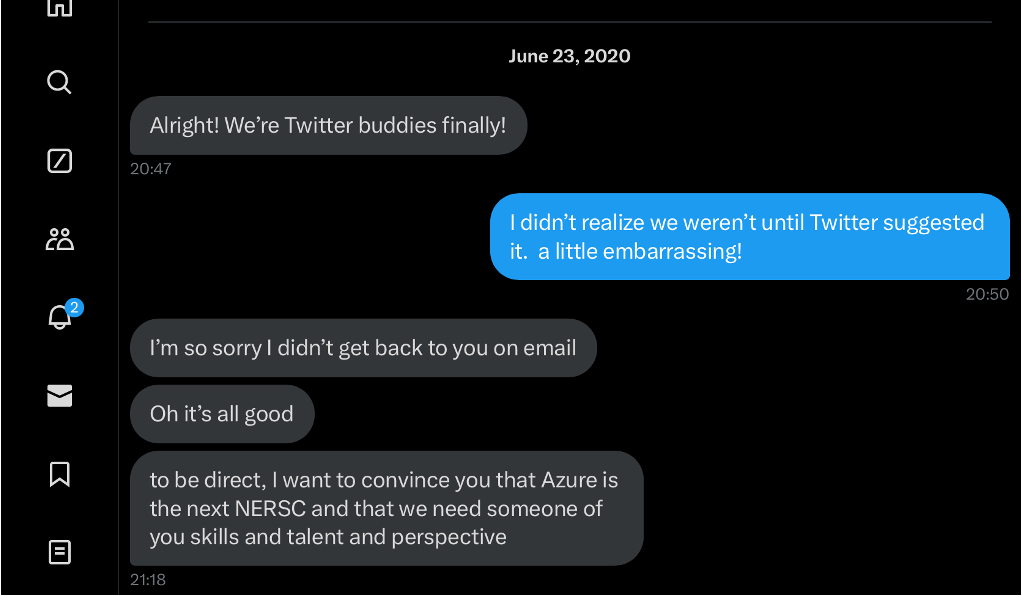The height and width of the screenshot is (596, 1022).
Task: Click the 'I'm so sorry' email message bubble
Action: (x=363, y=348)
